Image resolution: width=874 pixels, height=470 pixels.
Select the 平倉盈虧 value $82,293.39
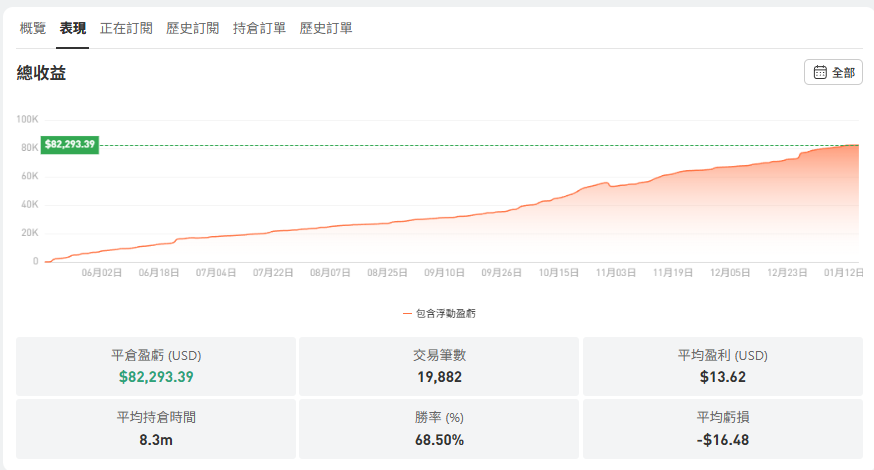click(156, 377)
